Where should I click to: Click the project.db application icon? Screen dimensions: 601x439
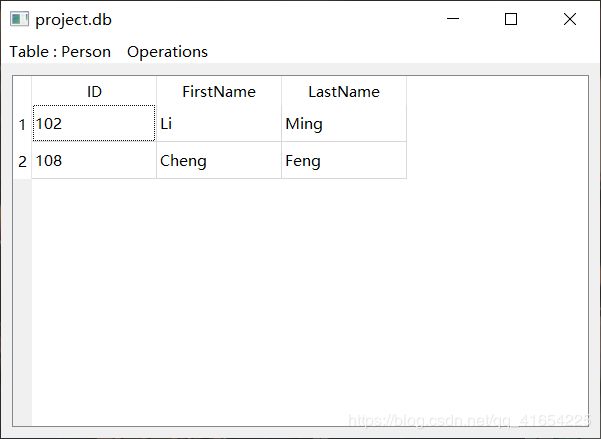coord(19,19)
